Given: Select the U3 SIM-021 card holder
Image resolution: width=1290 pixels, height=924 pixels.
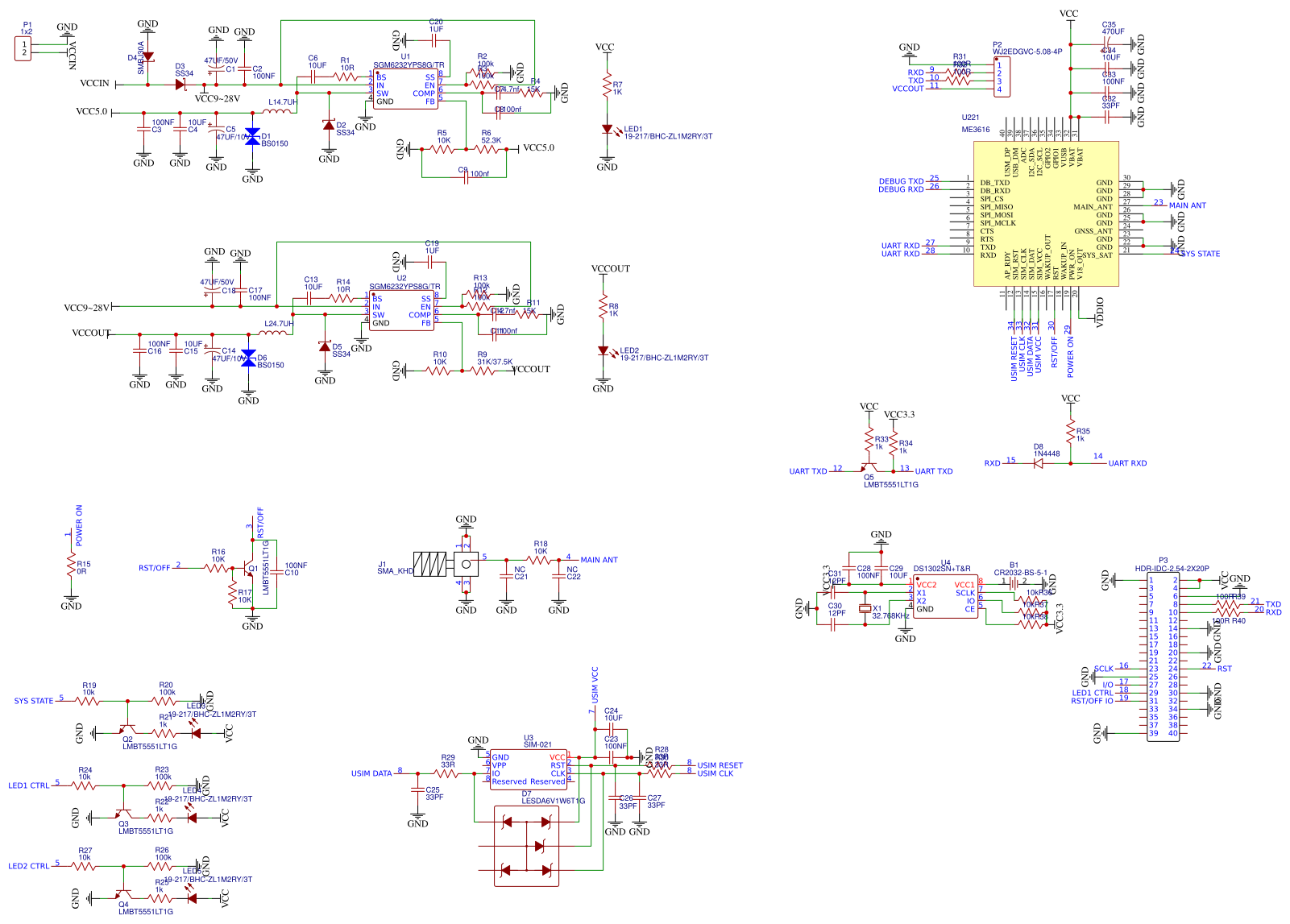Looking at the screenshot, I should pos(528,769).
